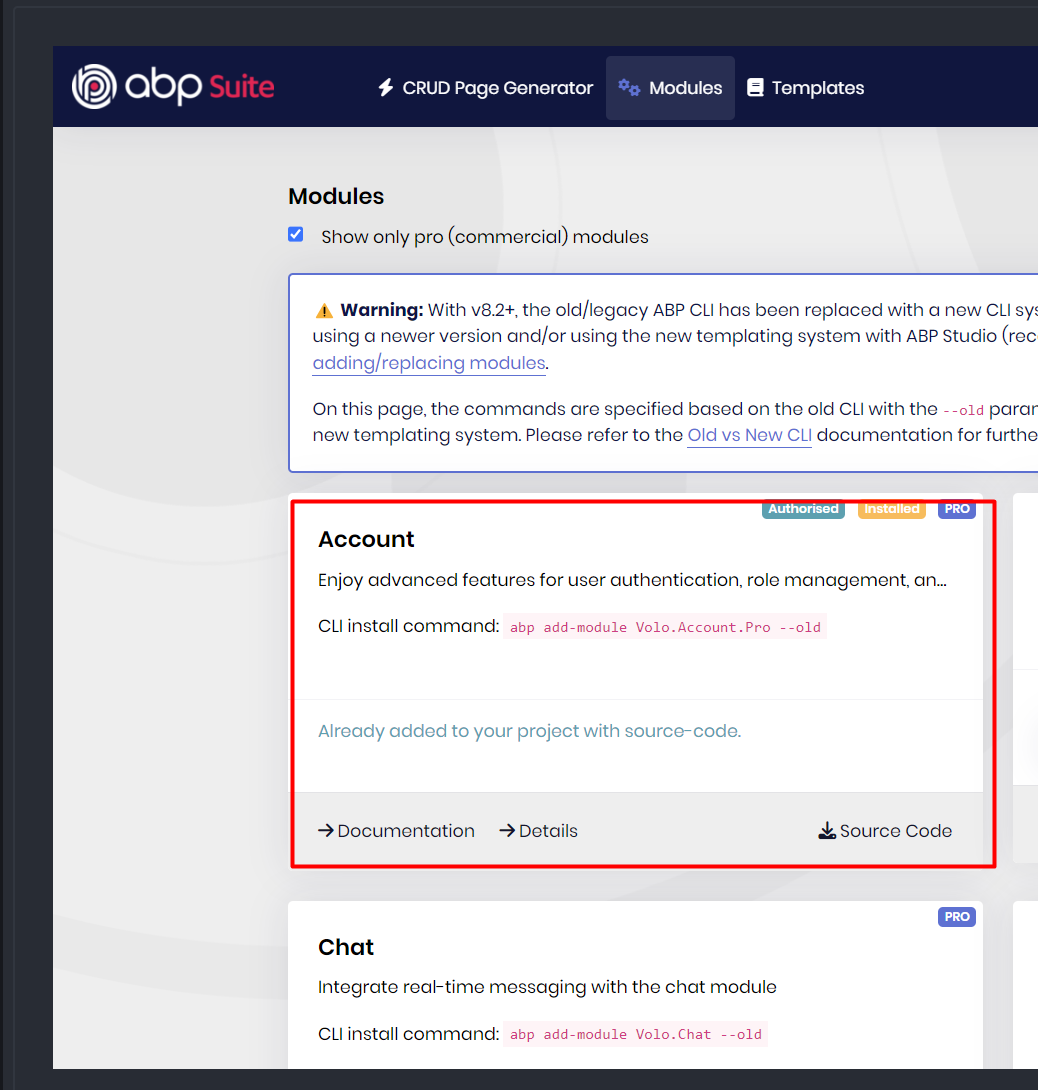The height and width of the screenshot is (1090, 1038).
Task: Open Old vs New CLI documentation link
Action: click(749, 435)
